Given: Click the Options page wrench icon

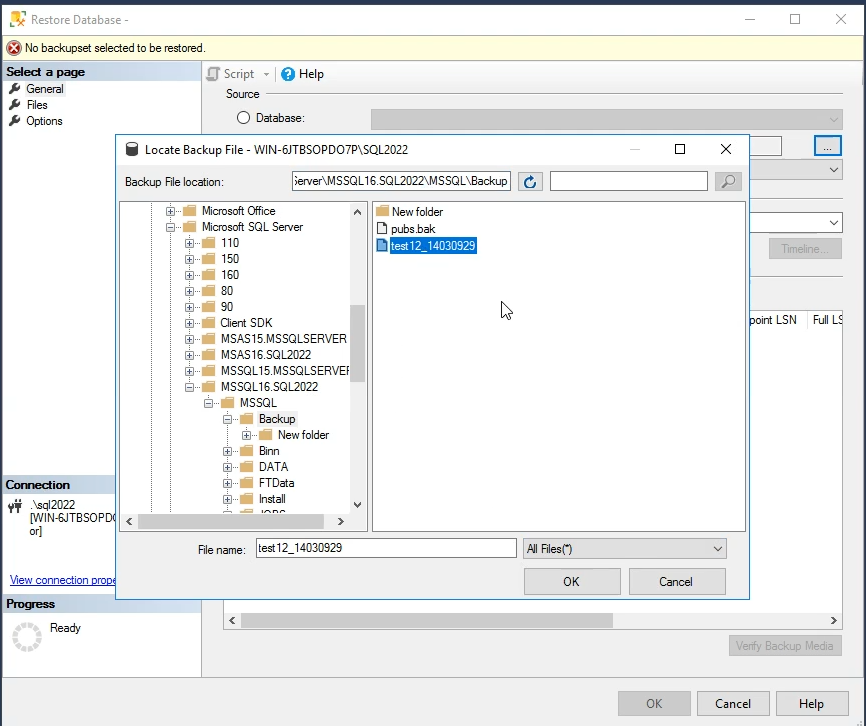Looking at the screenshot, I should [15, 120].
